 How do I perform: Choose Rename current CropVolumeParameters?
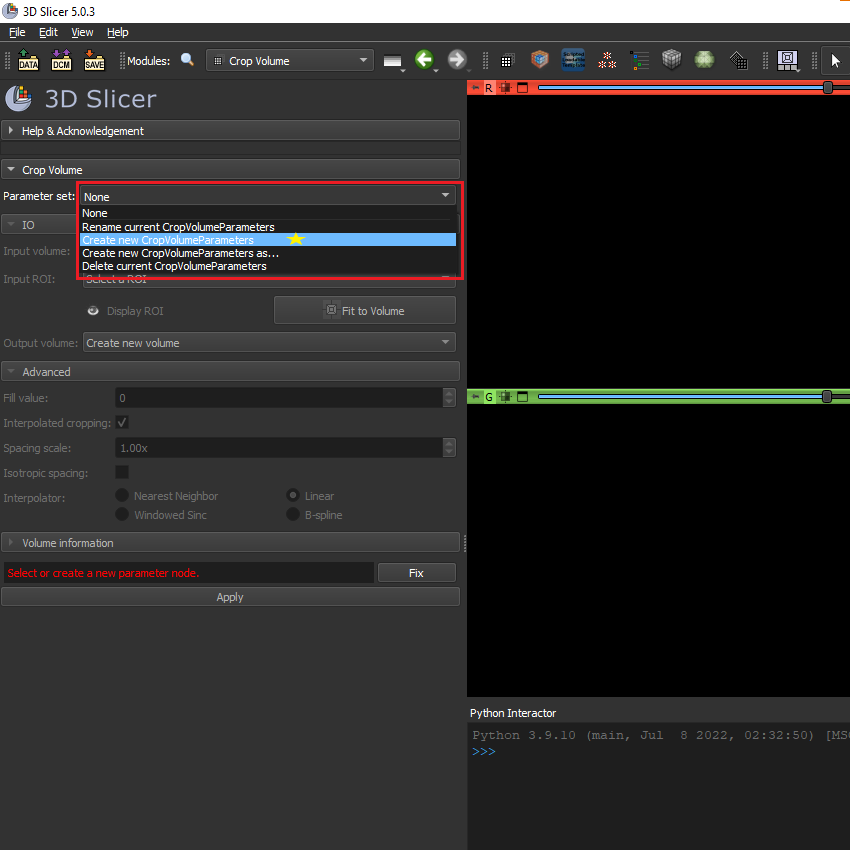[x=268, y=227]
